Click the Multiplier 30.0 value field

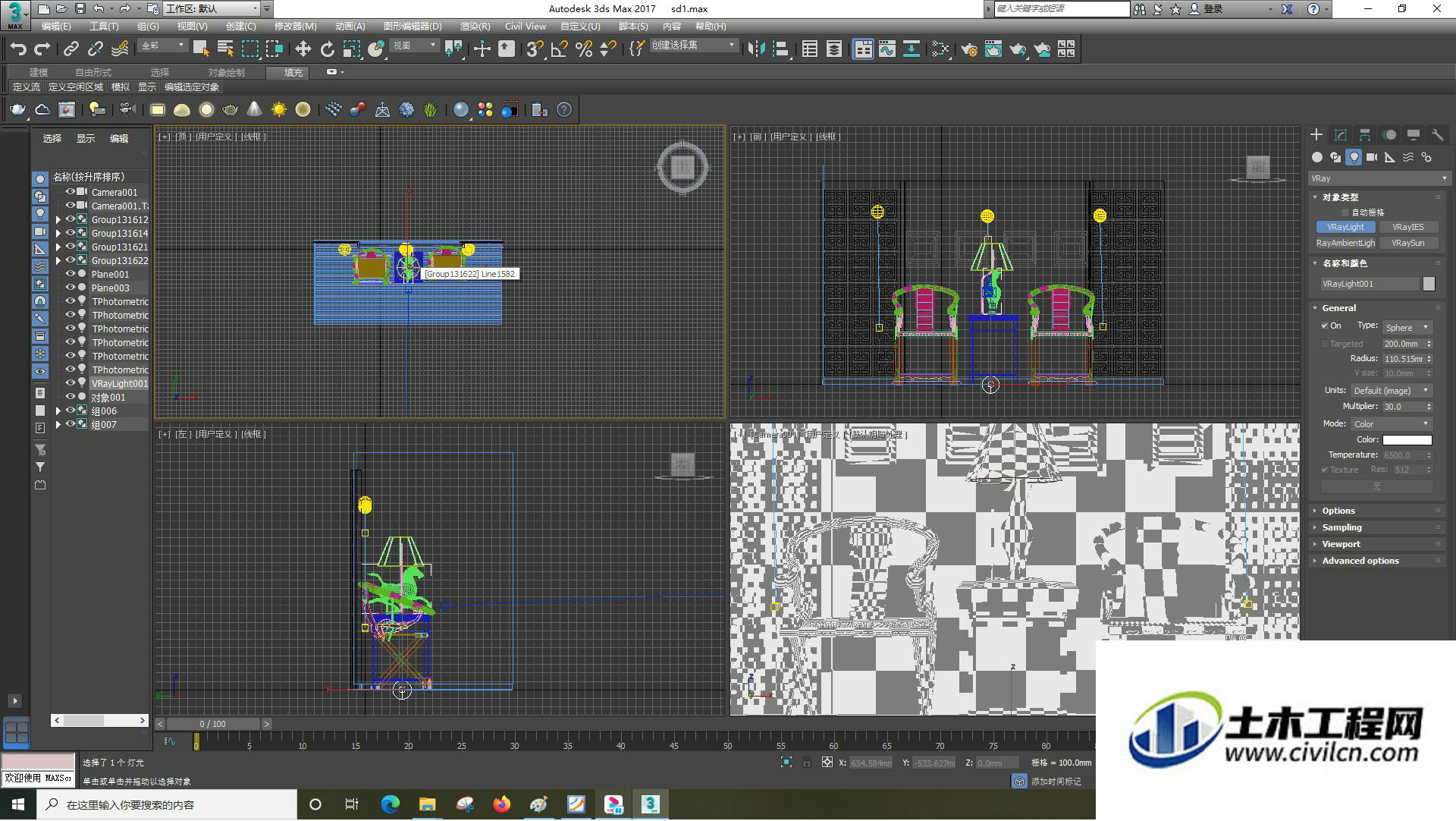[1403, 407]
